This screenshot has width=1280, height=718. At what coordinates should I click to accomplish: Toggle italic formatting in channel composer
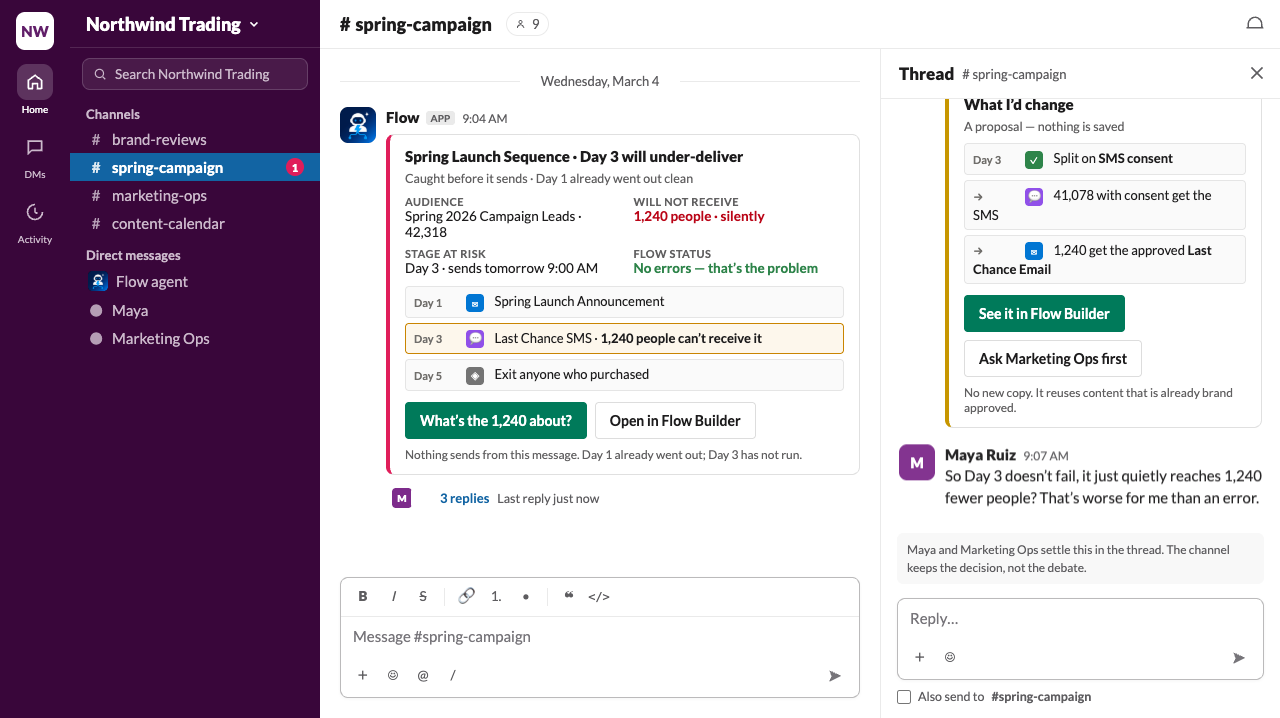394,596
